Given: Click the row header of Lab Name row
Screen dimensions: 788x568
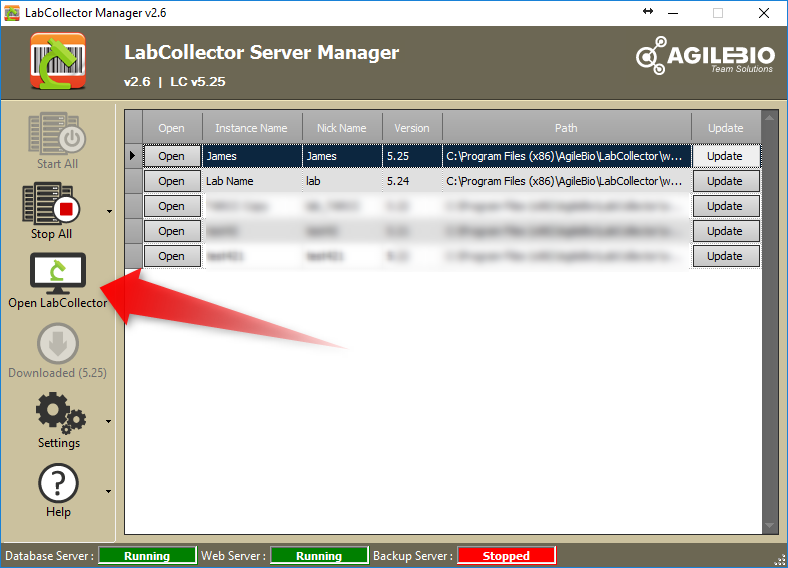Looking at the screenshot, I should 134,181.
